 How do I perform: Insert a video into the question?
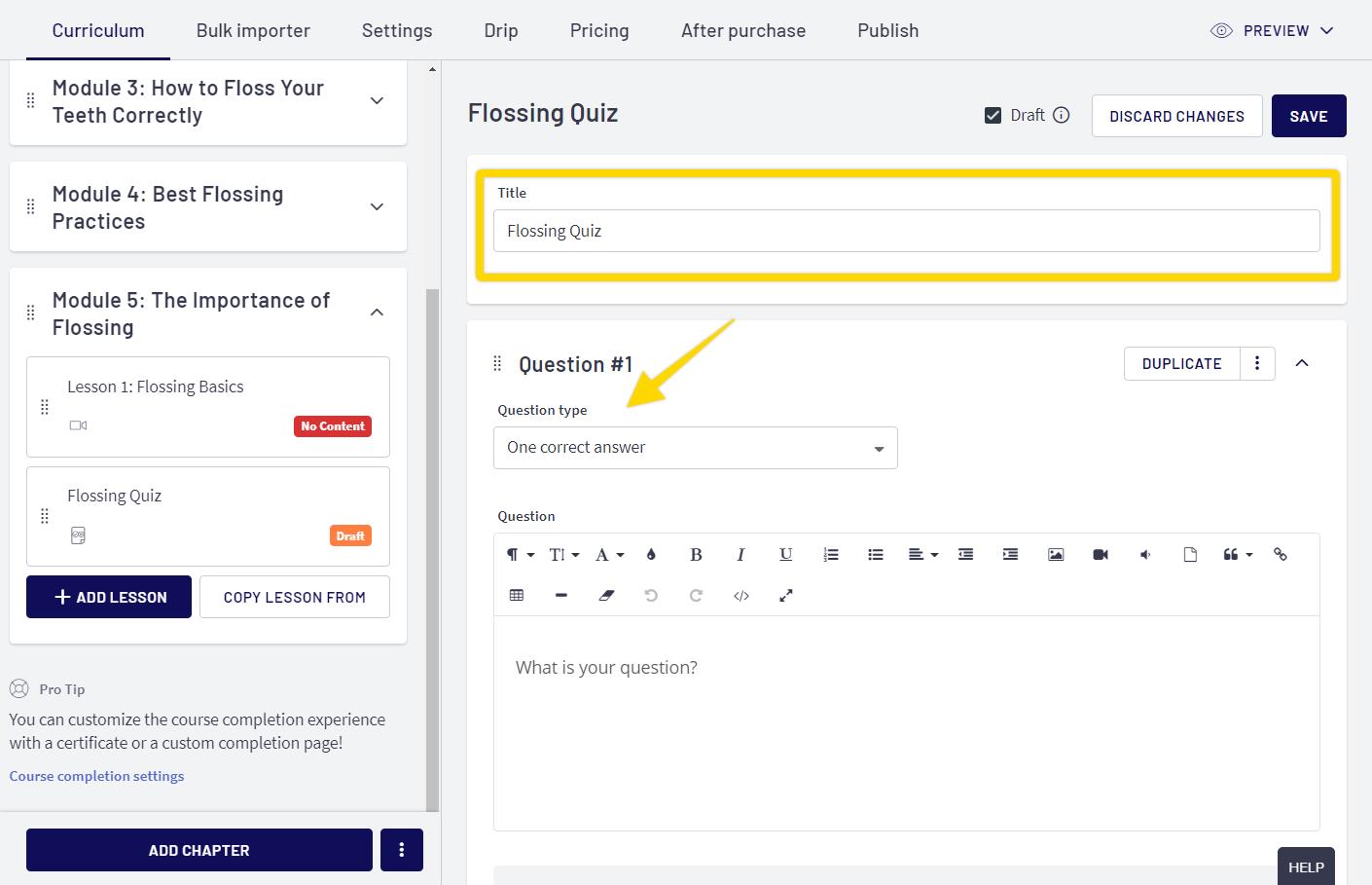tap(1101, 555)
